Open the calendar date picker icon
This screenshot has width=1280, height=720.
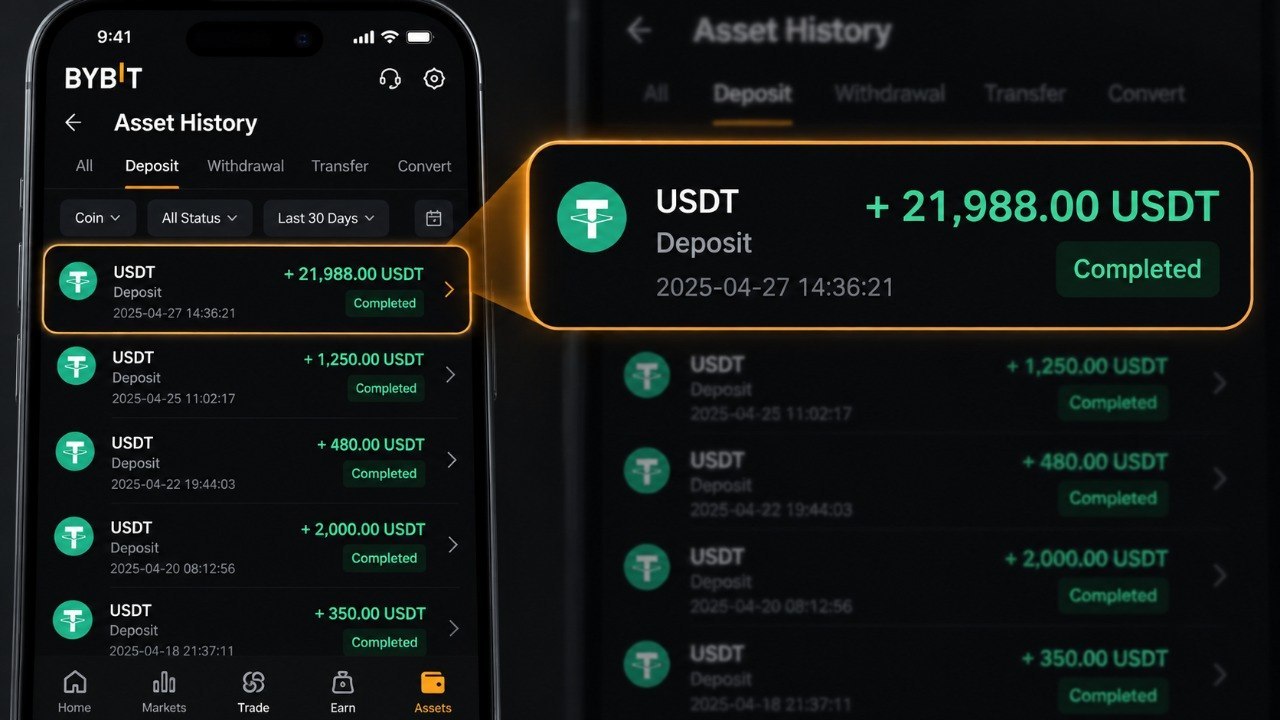[x=434, y=218]
